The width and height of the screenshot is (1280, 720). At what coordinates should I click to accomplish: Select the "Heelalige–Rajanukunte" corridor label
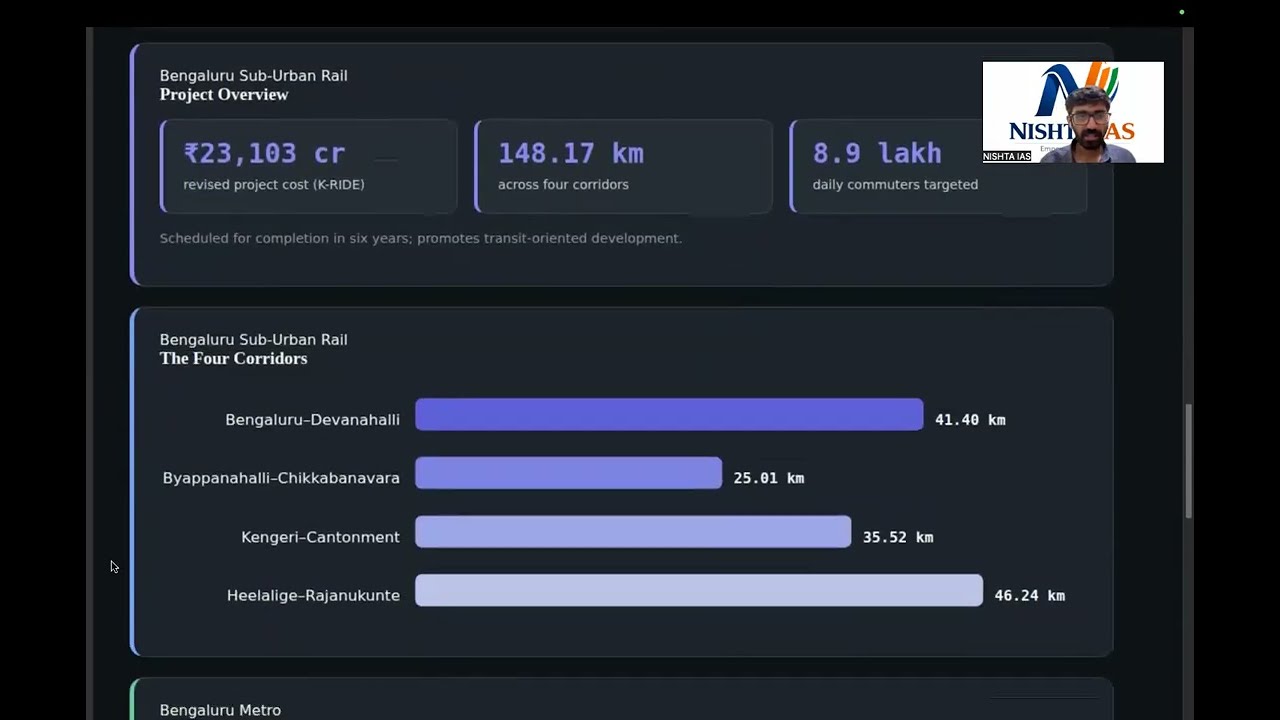[313, 596]
